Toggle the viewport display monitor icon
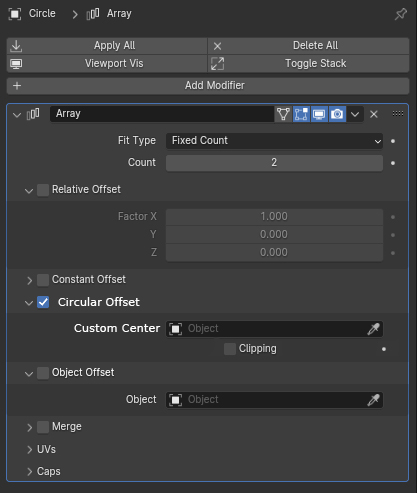Image resolution: width=417 pixels, height=493 pixels. click(319, 114)
